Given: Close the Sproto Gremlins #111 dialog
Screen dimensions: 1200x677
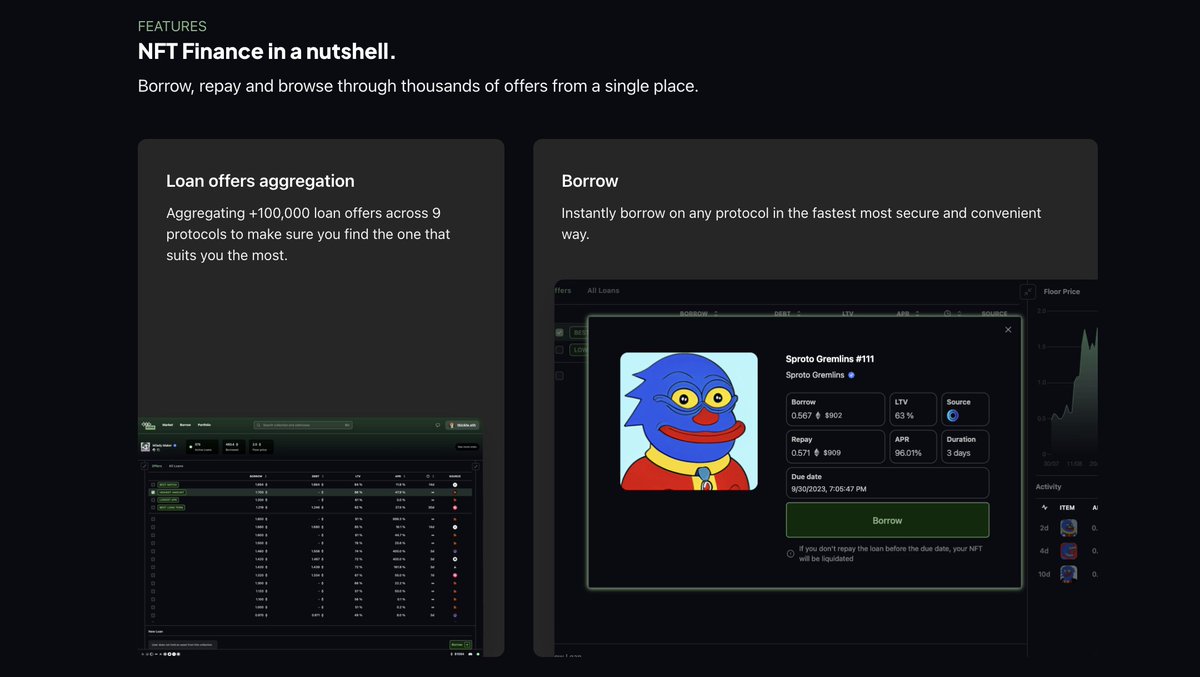Looking at the screenshot, I should 1008,329.
